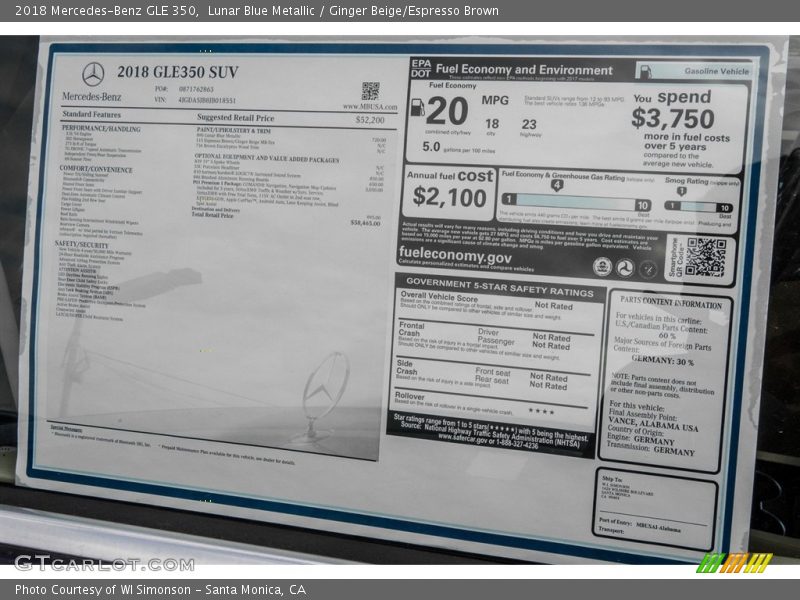This screenshot has width=800, height=600.
Task: Click the 'Standard Features' heading
Action: 91,114
